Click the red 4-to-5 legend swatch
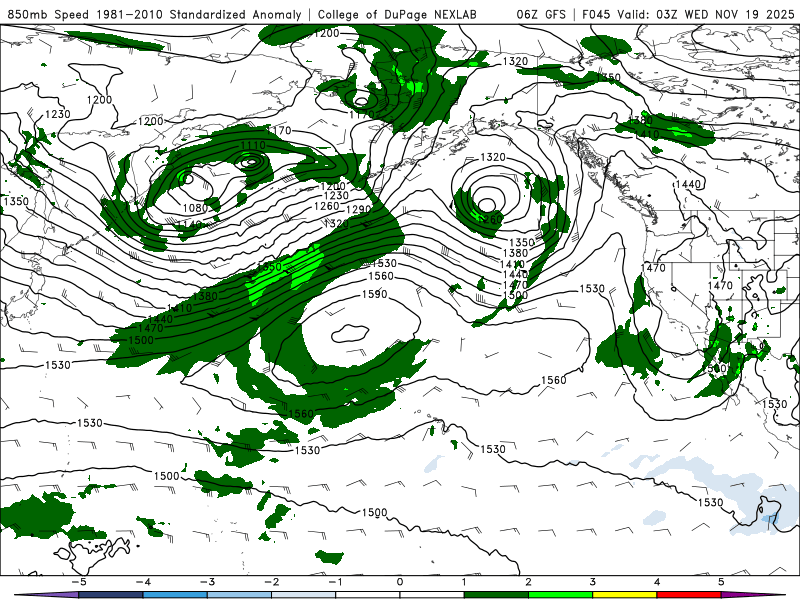The image size is (800, 600). 689,595
